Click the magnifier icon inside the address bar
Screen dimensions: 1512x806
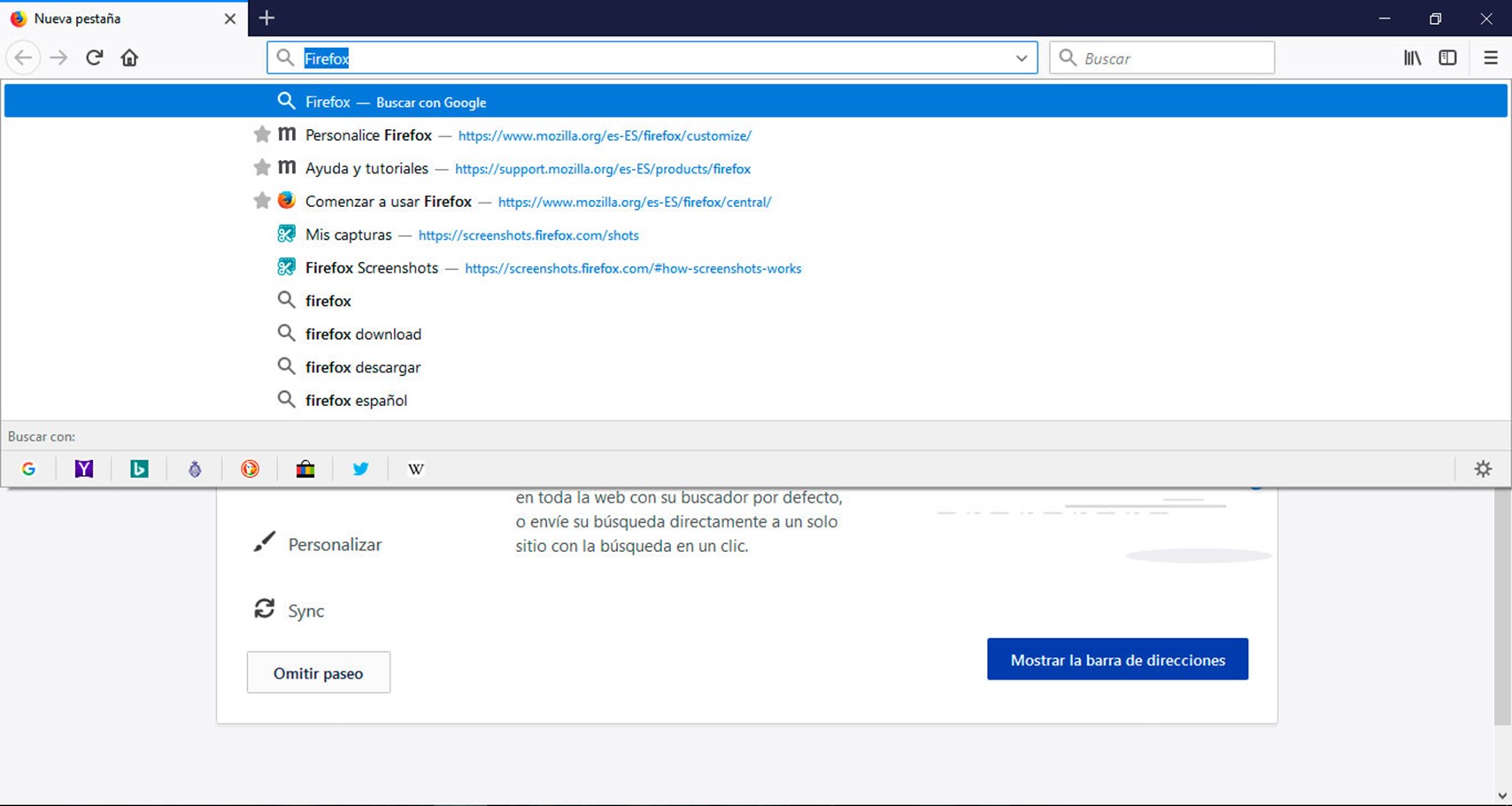click(285, 58)
